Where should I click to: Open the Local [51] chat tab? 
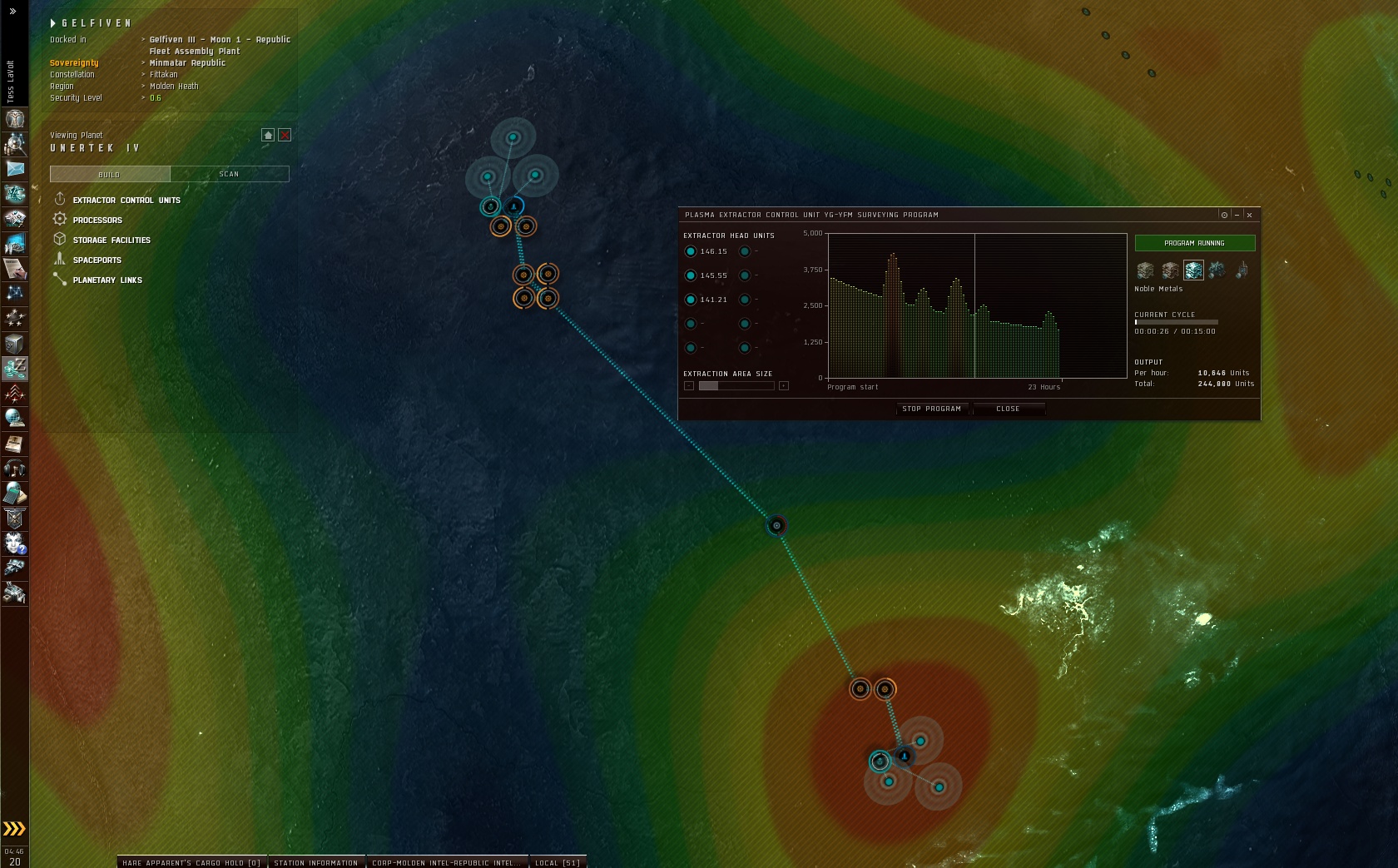tap(558, 862)
